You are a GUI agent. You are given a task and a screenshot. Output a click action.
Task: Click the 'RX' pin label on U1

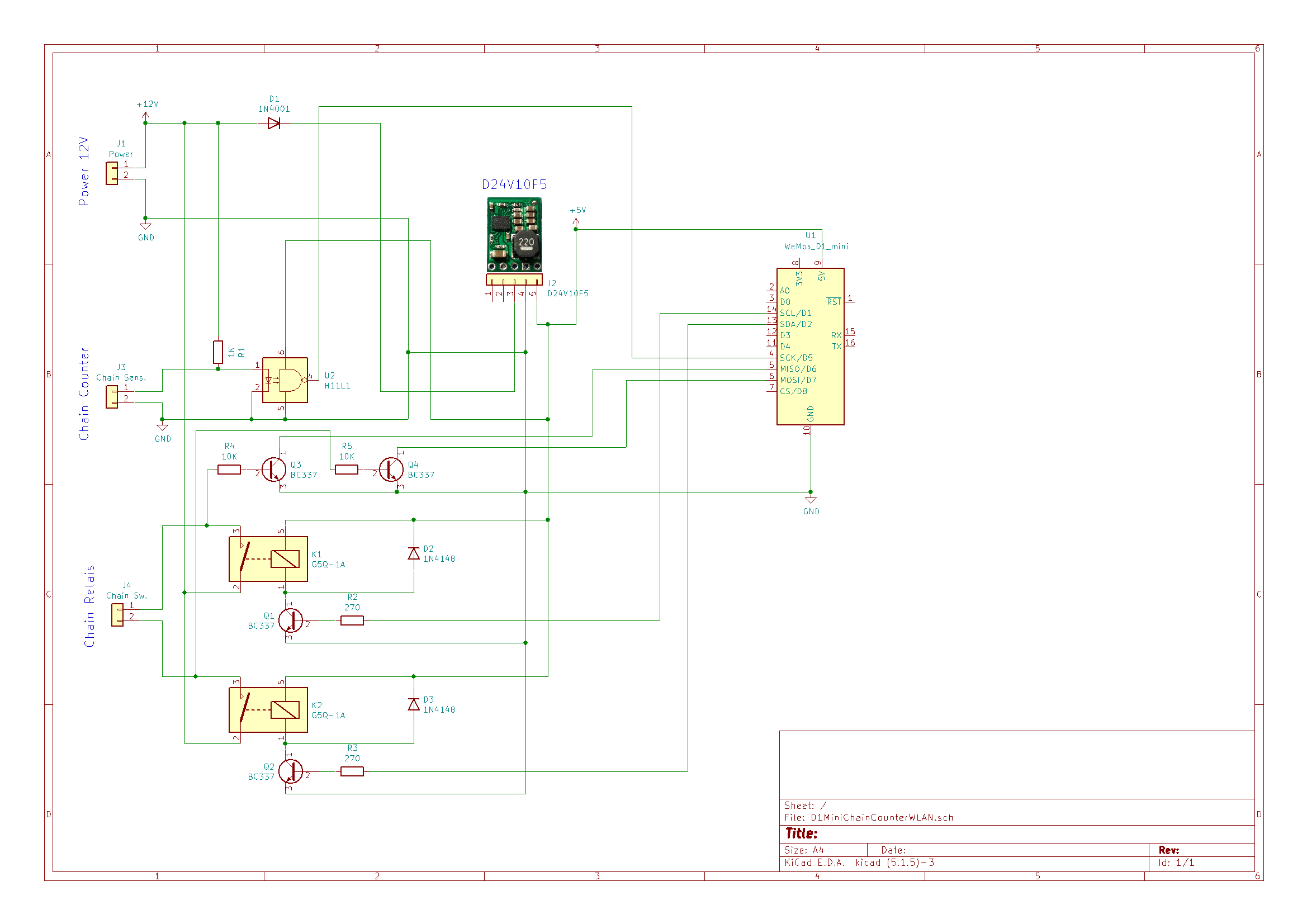[x=836, y=335]
